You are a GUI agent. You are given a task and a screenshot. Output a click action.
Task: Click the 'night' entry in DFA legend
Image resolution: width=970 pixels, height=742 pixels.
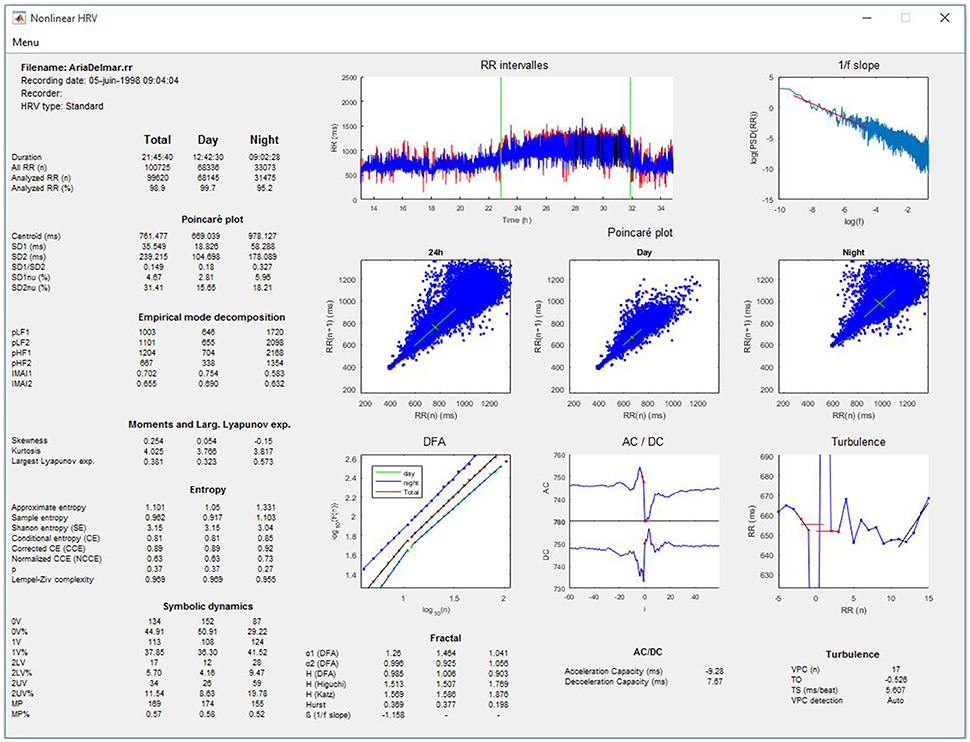coord(397,483)
